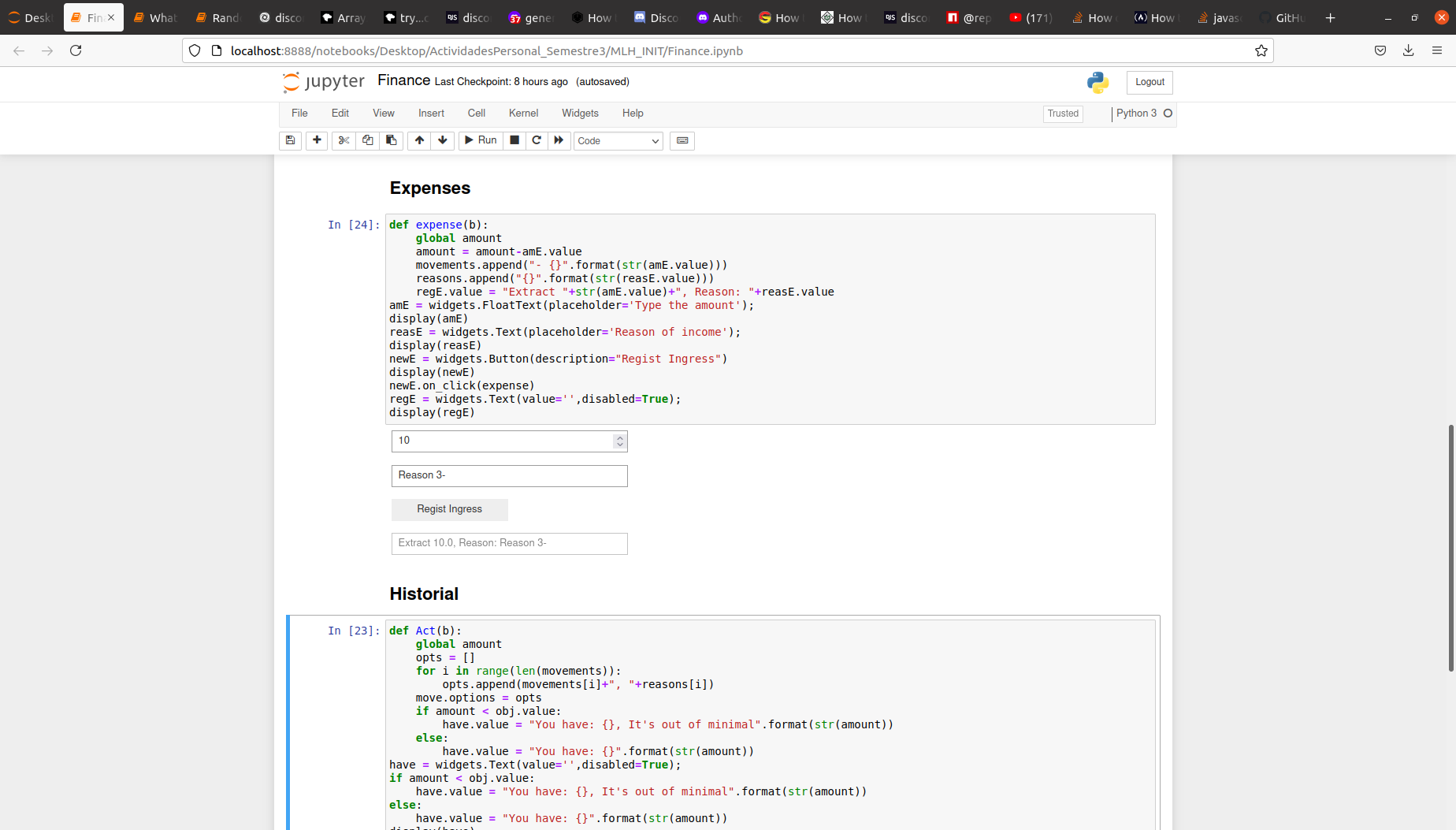Switch to the @rep tab
The height and width of the screenshot is (830, 1456).
pos(968,17)
